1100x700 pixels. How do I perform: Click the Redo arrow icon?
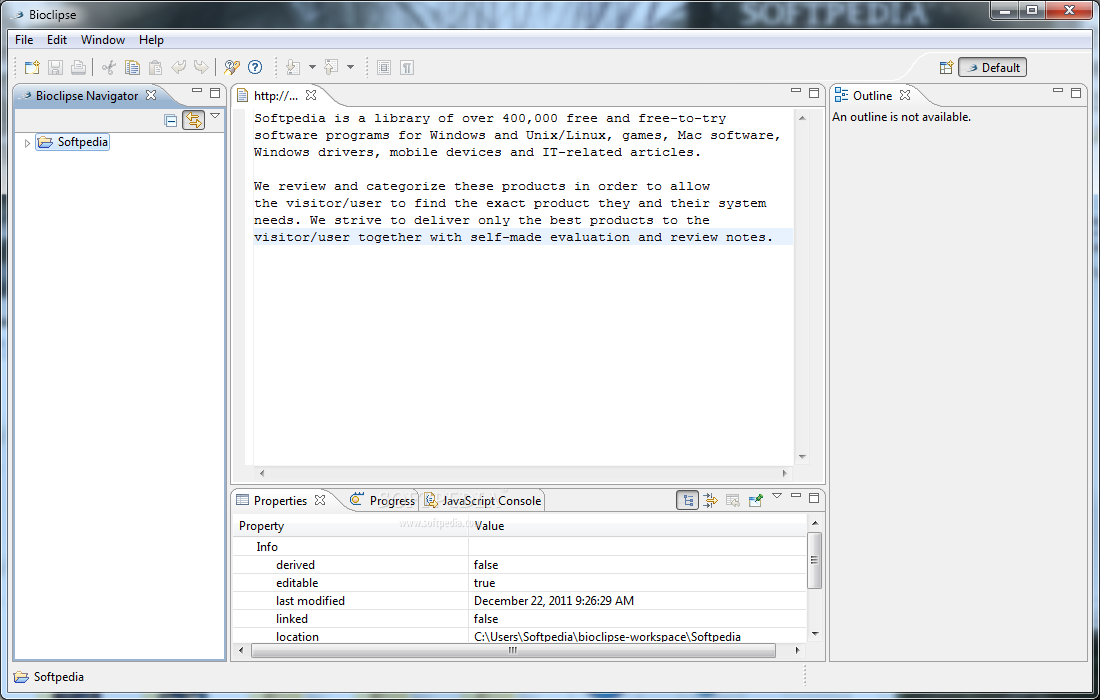point(201,67)
